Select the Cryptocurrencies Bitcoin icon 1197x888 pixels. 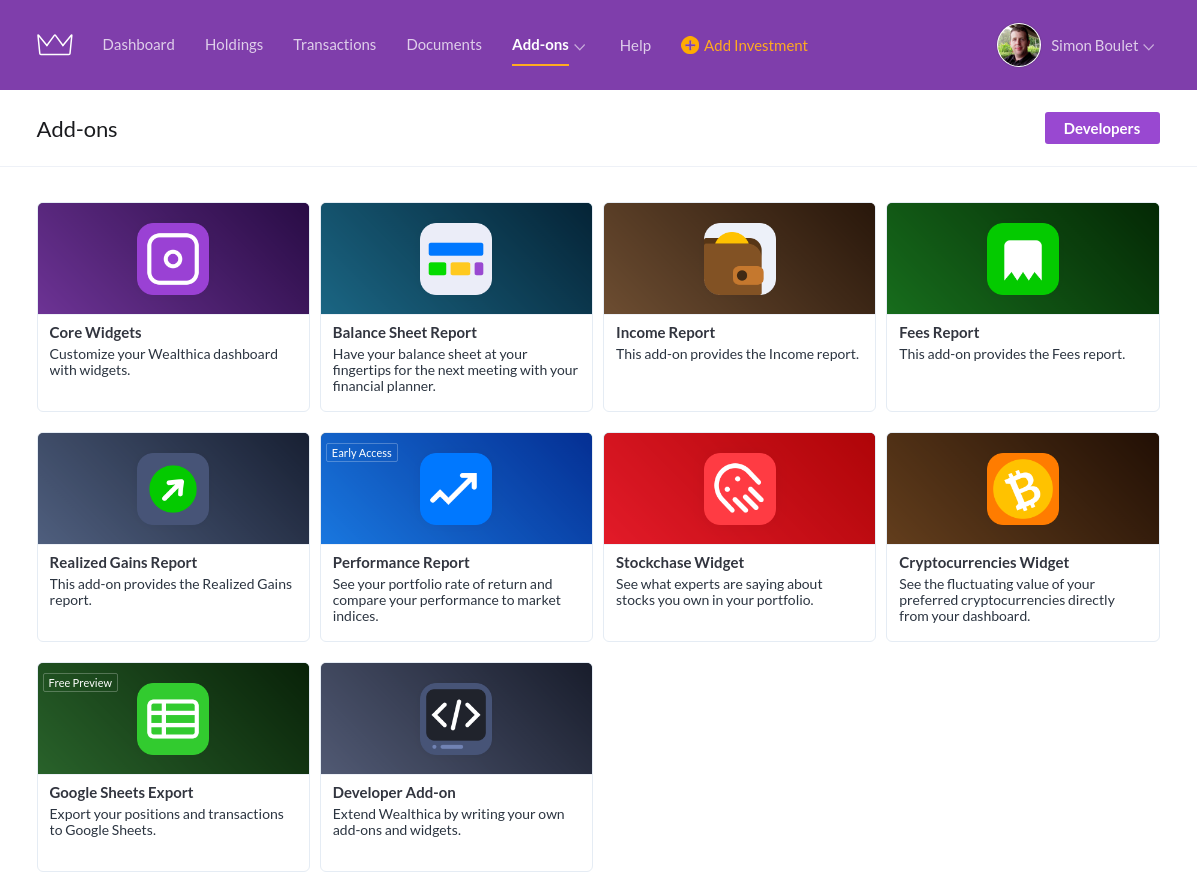click(x=1022, y=489)
